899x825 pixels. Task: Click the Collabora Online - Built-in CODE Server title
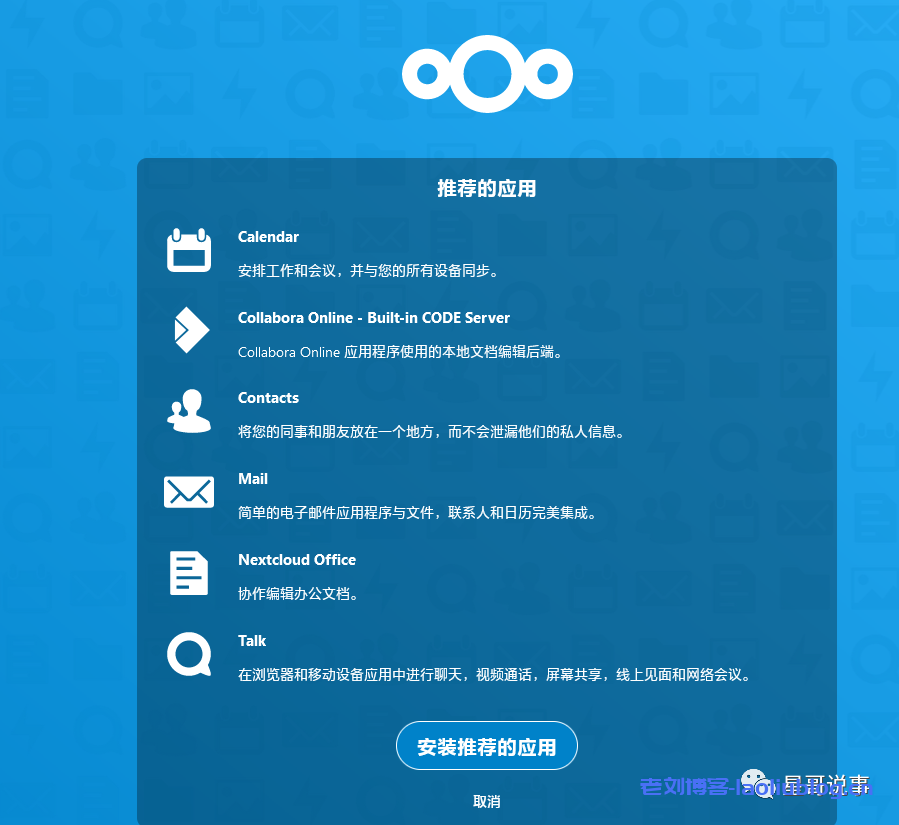[373, 318]
